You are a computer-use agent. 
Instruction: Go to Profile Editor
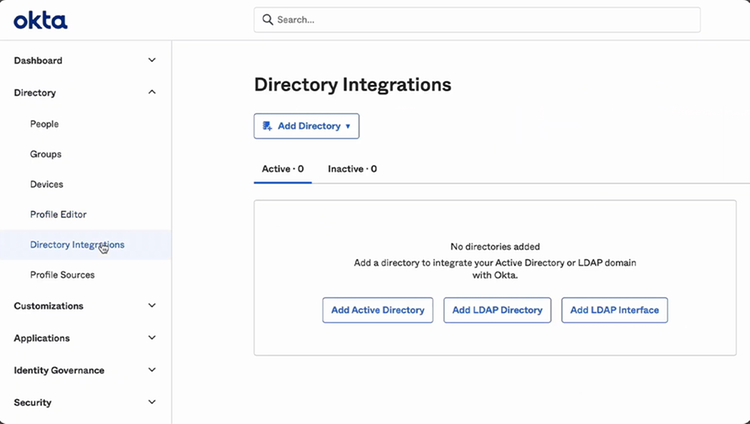click(58, 214)
